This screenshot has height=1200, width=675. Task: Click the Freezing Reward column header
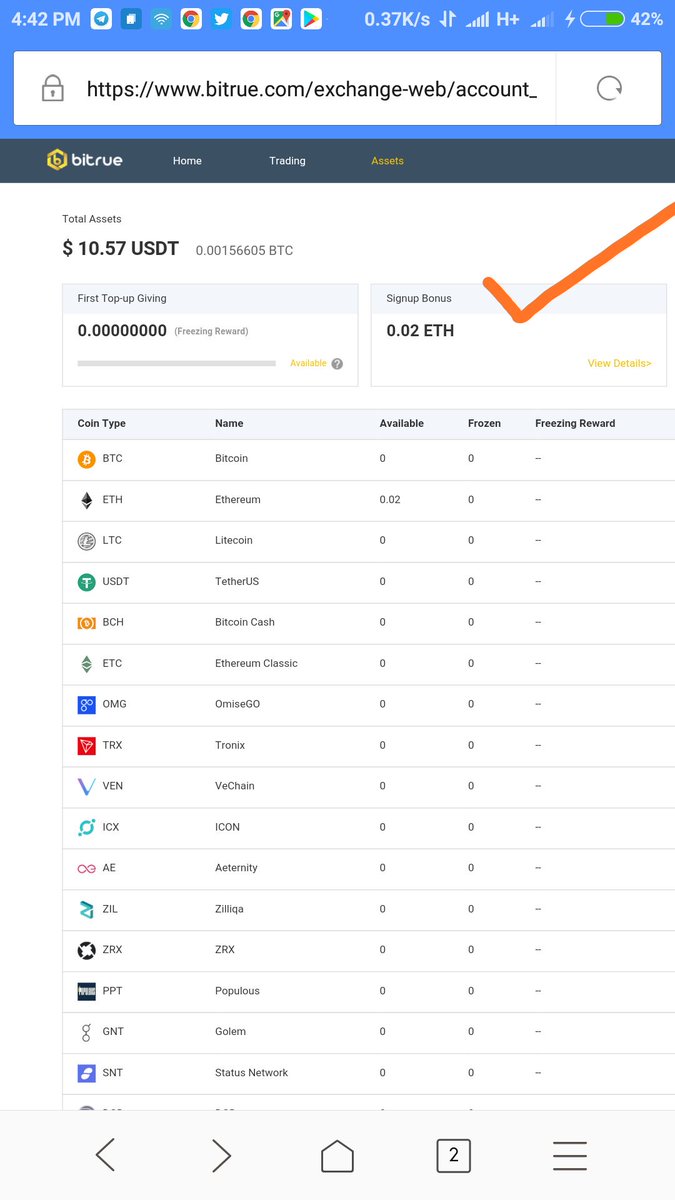point(575,424)
